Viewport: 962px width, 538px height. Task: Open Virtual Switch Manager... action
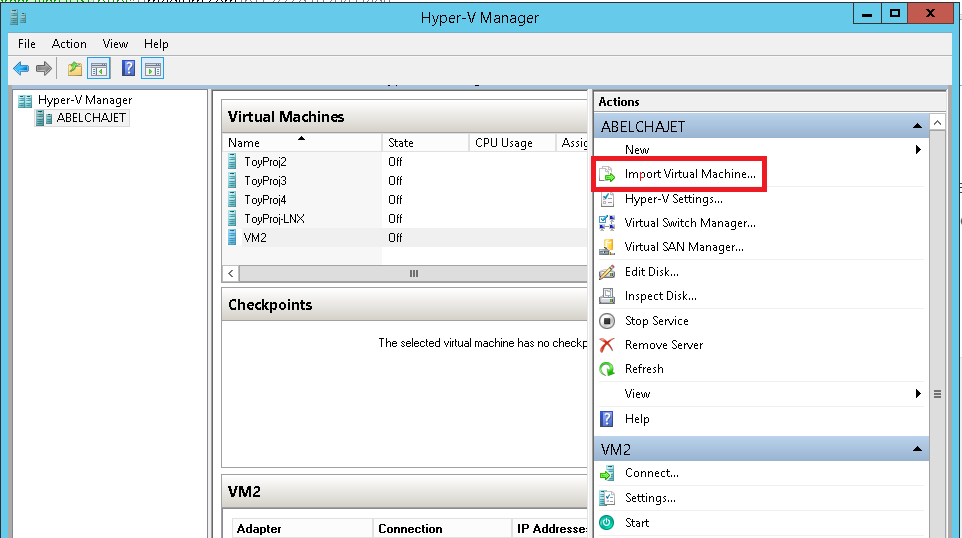(690, 223)
